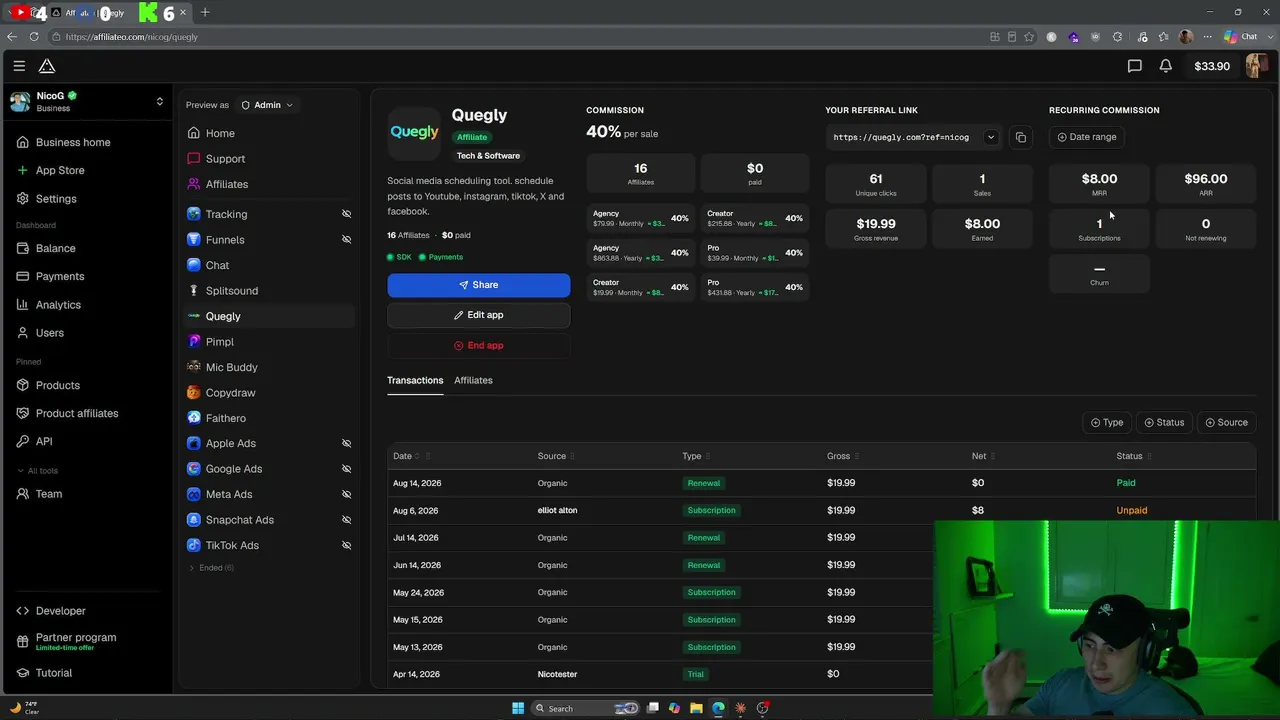Open Mic Buddy in the sidebar
This screenshot has height=720, width=1280.
tap(231, 367)
